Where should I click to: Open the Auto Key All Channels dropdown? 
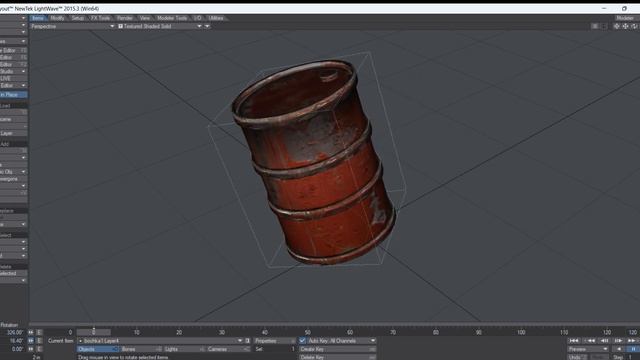(x=341, y=341)
